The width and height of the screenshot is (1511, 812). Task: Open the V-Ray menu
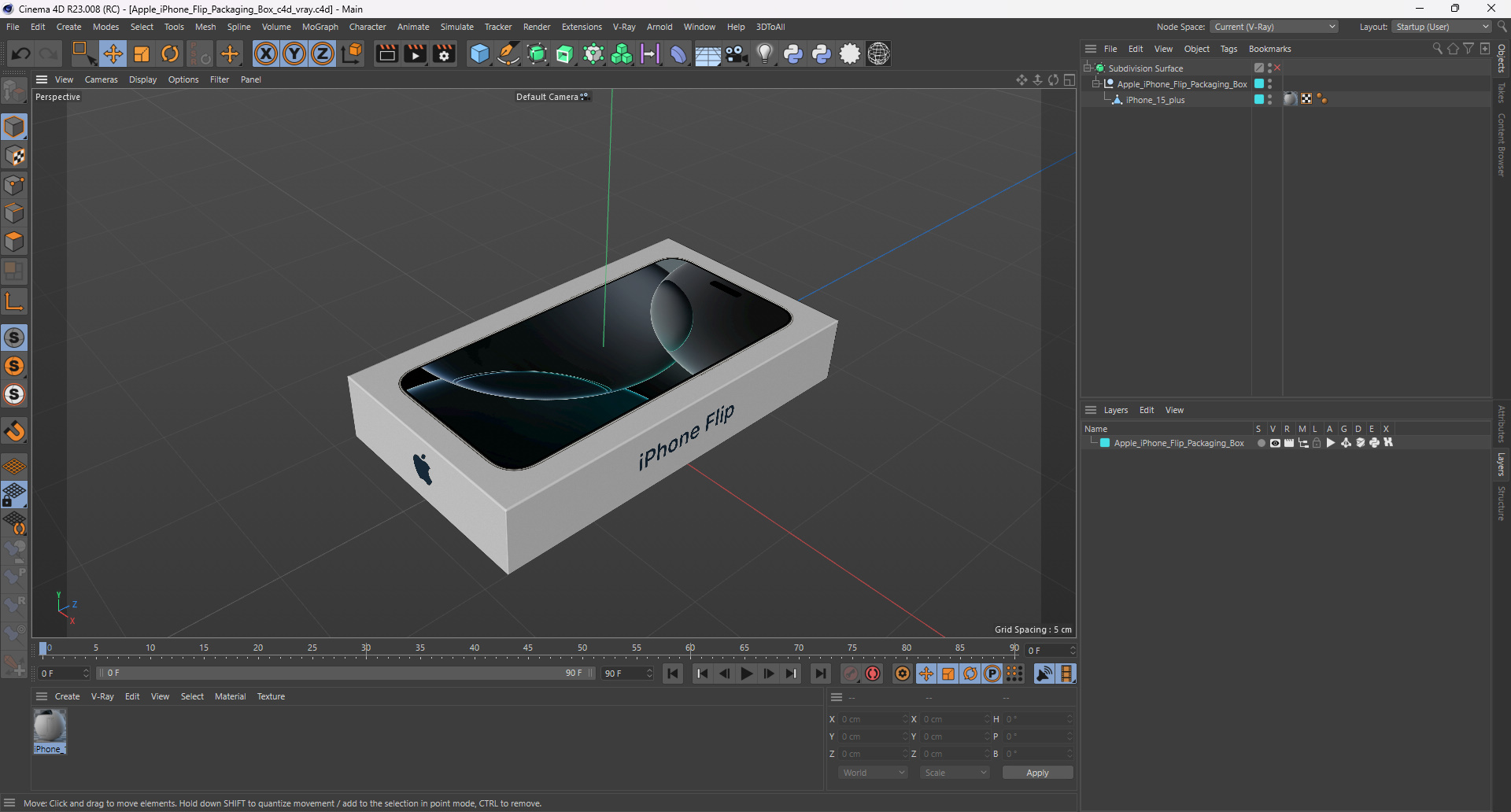pyautogui.click(x=624, y=27)
